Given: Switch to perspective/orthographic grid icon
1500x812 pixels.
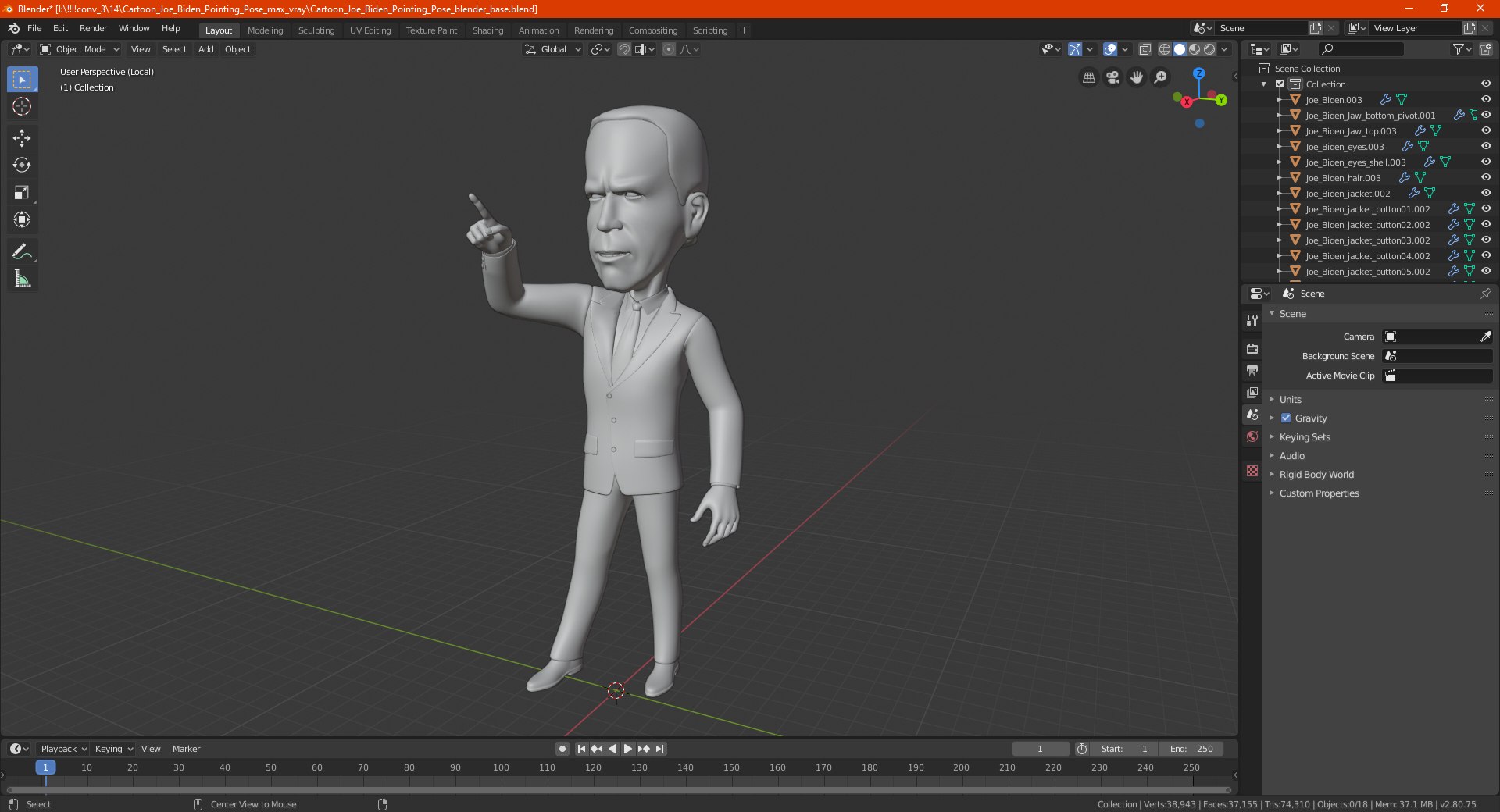Looking at the screenshot, I should 1088,77.
